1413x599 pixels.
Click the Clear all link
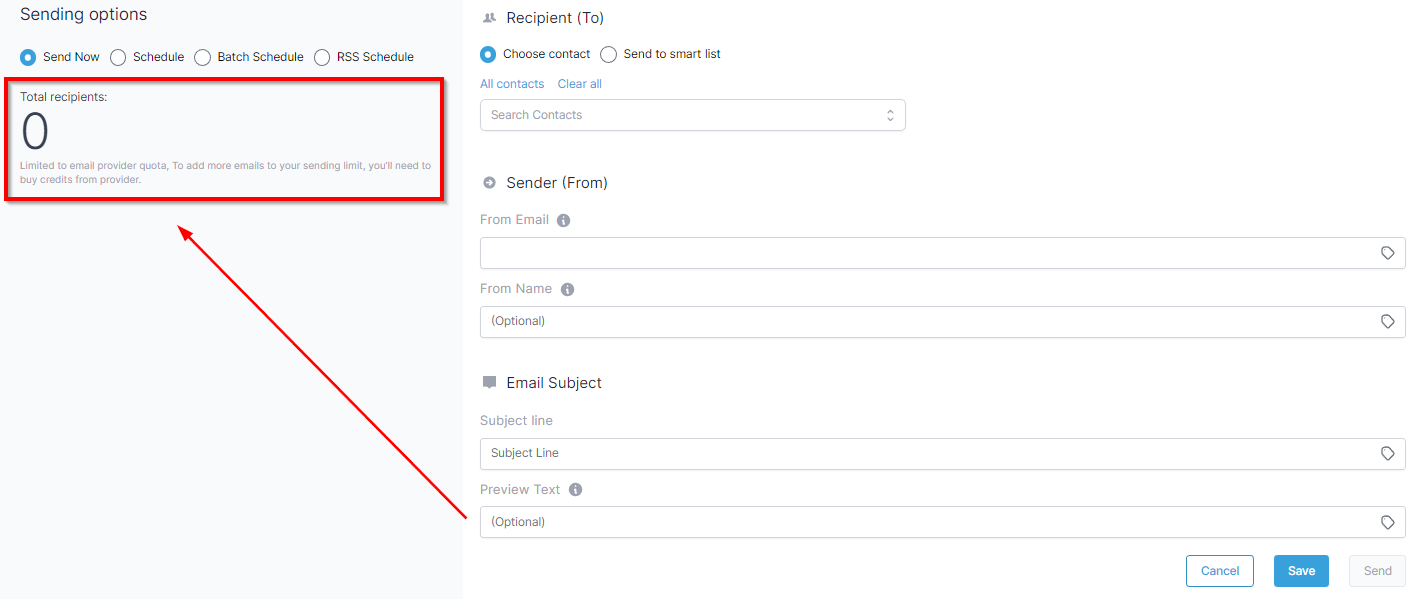(580, 84)
